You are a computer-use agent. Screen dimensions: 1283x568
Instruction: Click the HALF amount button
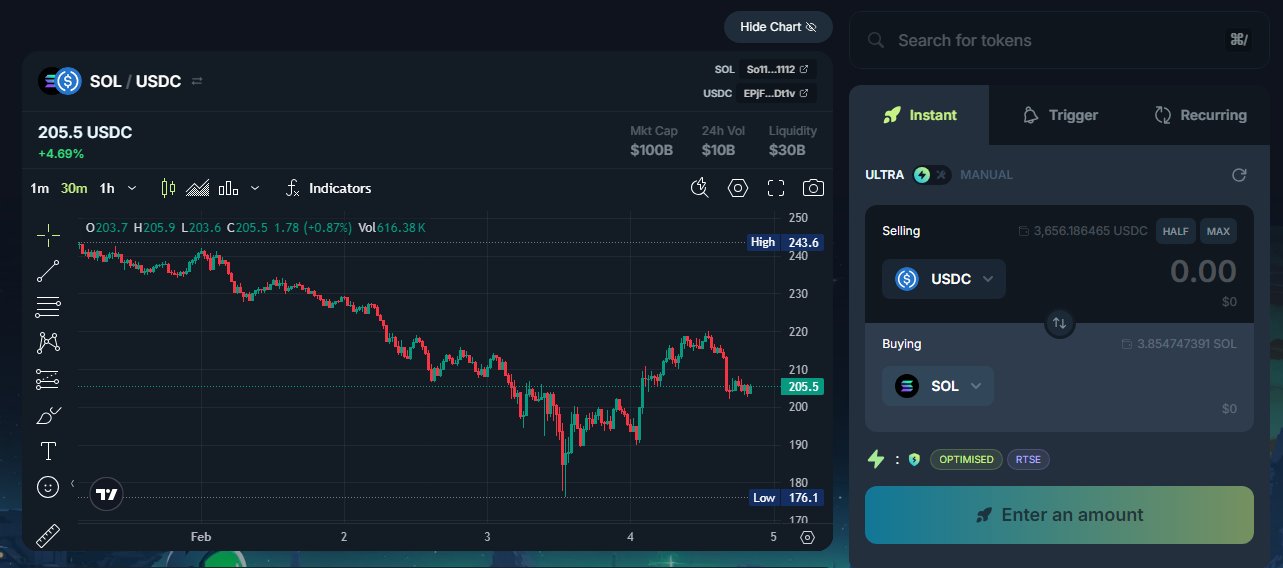1176,231
